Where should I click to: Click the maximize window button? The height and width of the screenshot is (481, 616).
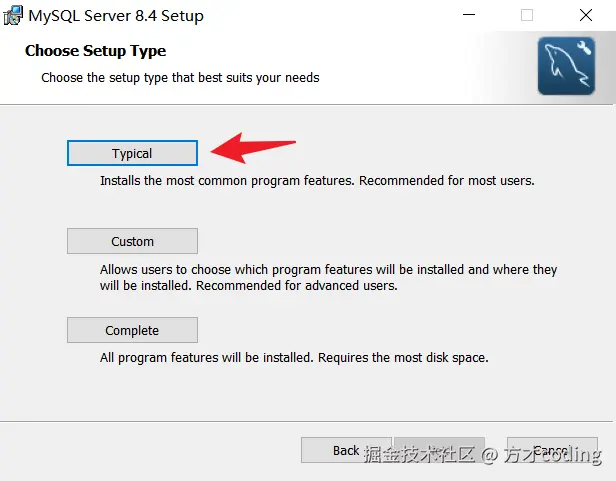coord(527,15)
